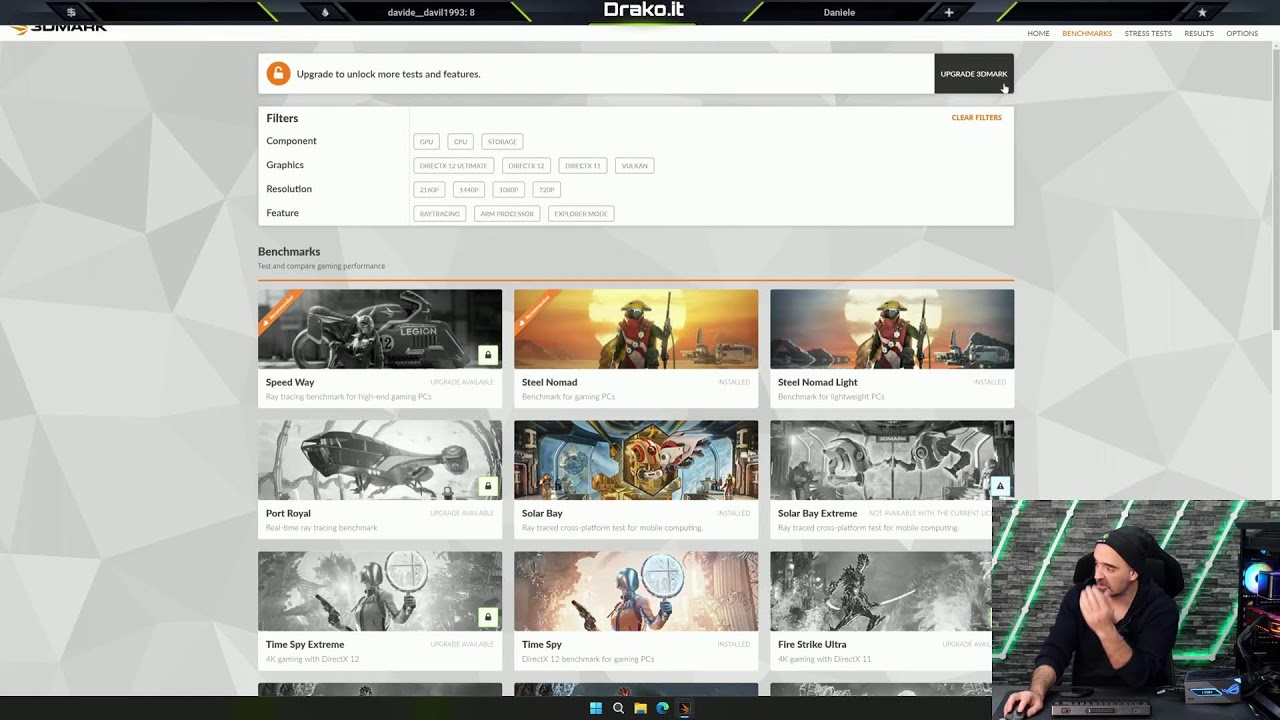Image resolution: width=1280 pixels, height=720 pixels.
Task: Click the Steel Nomad title text
Action: [x=549, y=382]
